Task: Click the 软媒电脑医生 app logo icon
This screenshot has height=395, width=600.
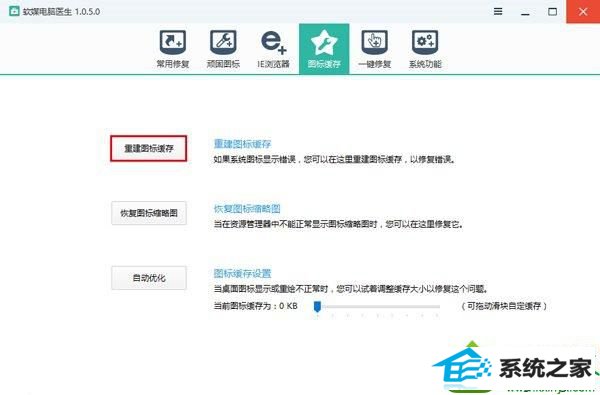Action: coord(14,11)
